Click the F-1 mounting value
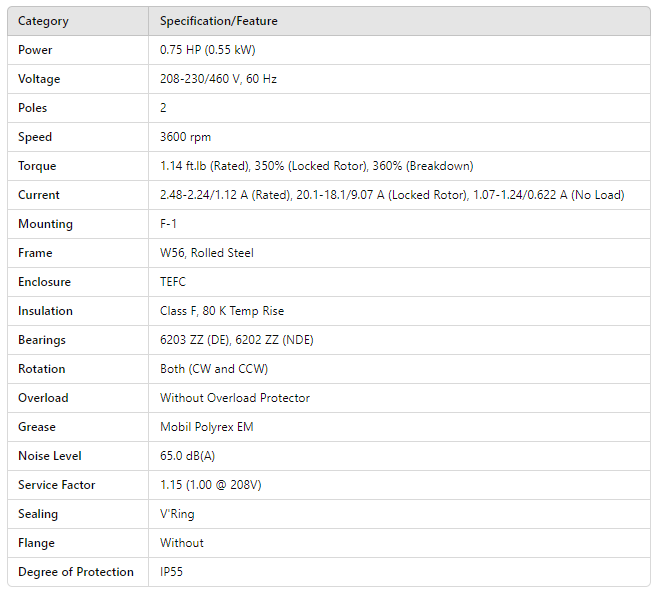 coord(168,224)
